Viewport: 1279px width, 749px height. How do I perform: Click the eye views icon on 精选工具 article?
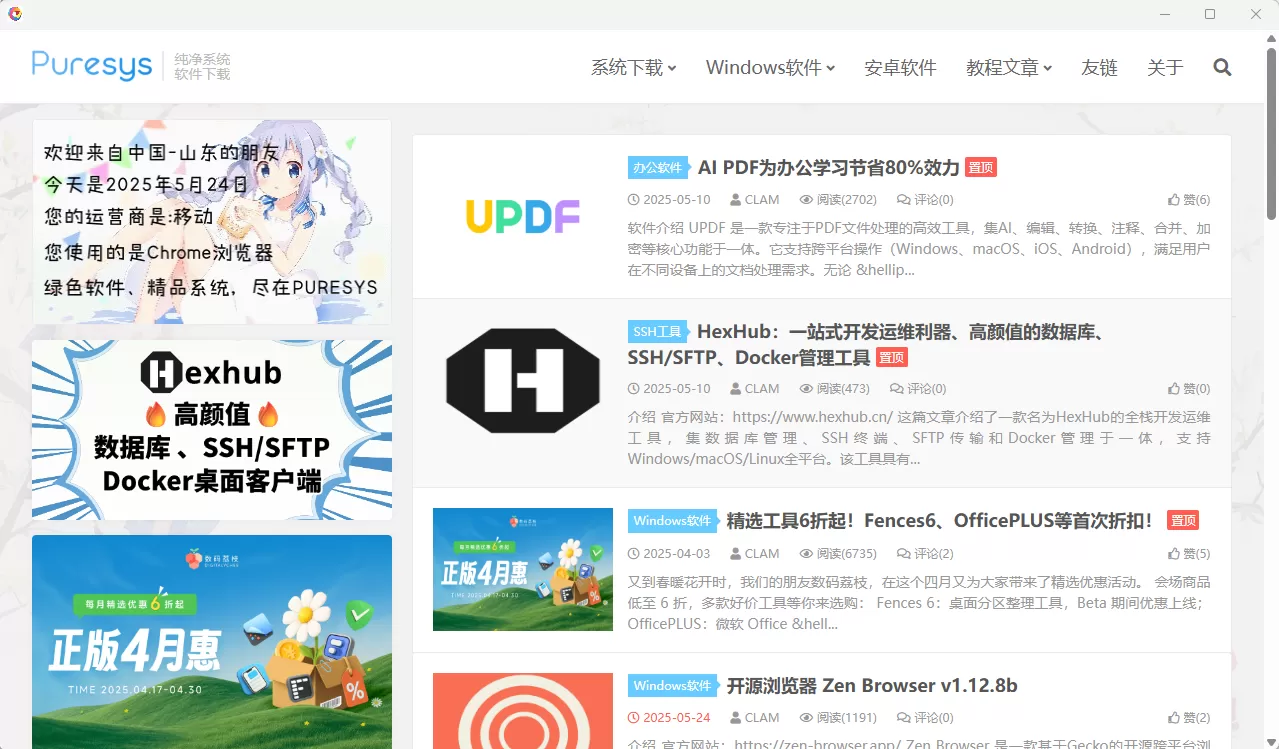click(x=806, y=553)
